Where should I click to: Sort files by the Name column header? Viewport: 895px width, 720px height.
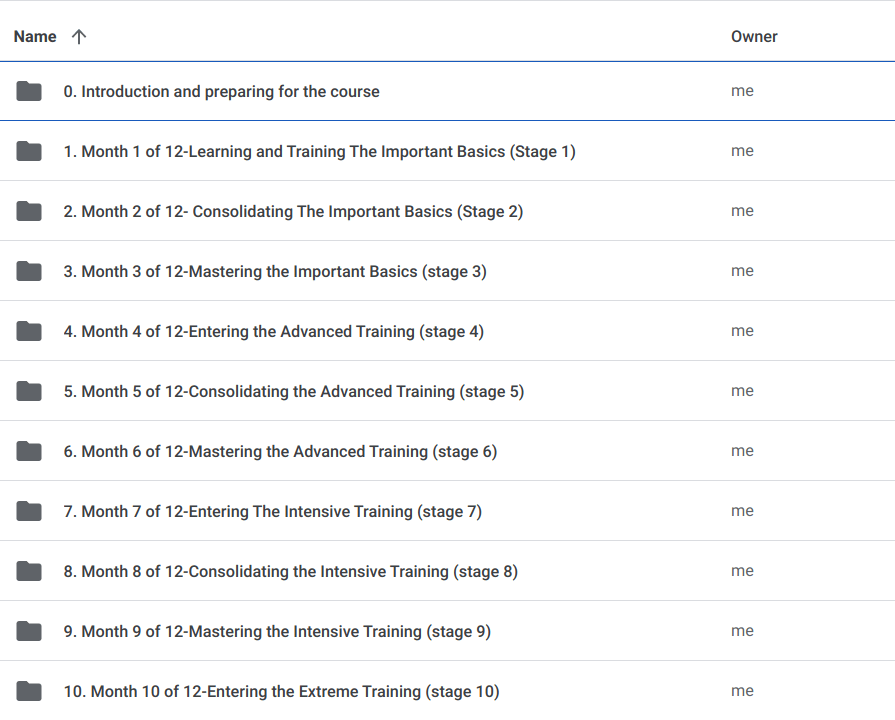coord(35,37)
